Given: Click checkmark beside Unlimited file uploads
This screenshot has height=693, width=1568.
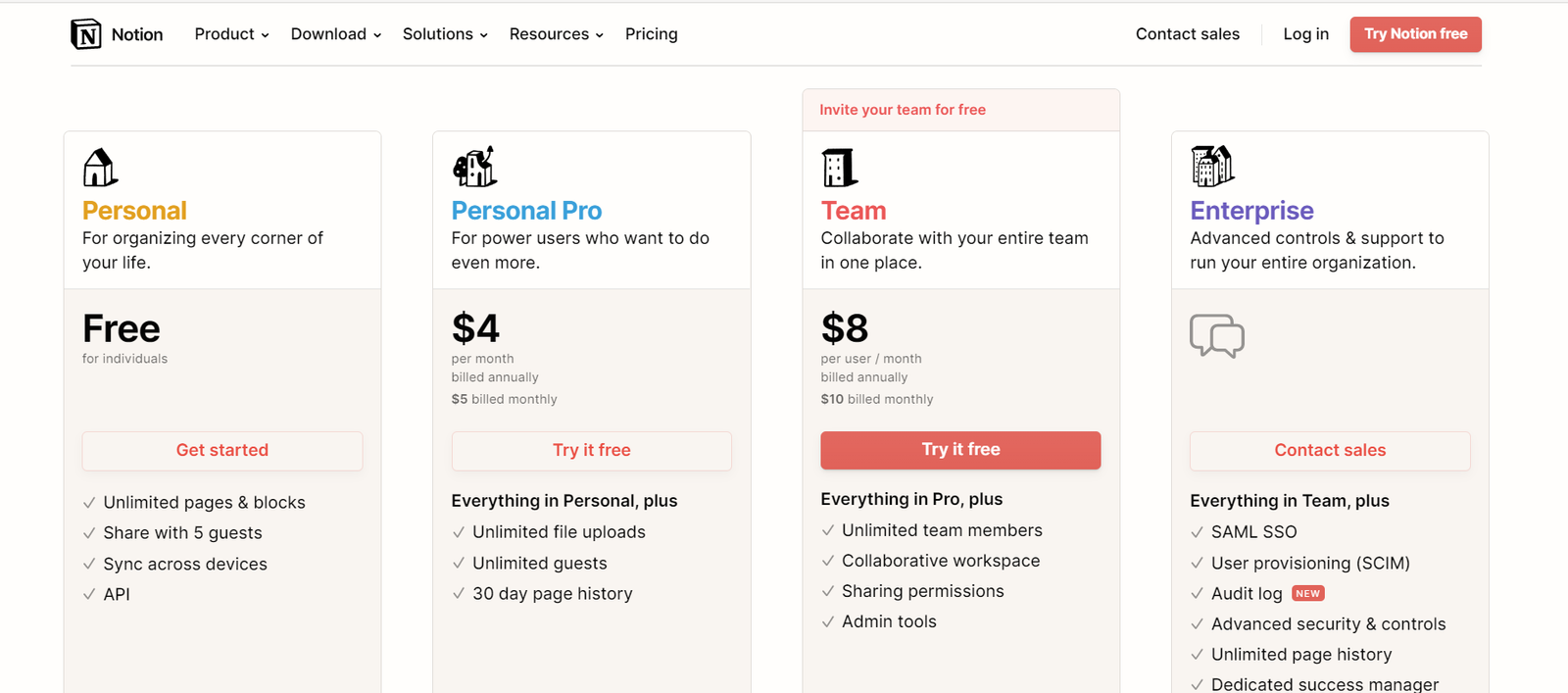Looking at the screenshot, I should point(459,532).
